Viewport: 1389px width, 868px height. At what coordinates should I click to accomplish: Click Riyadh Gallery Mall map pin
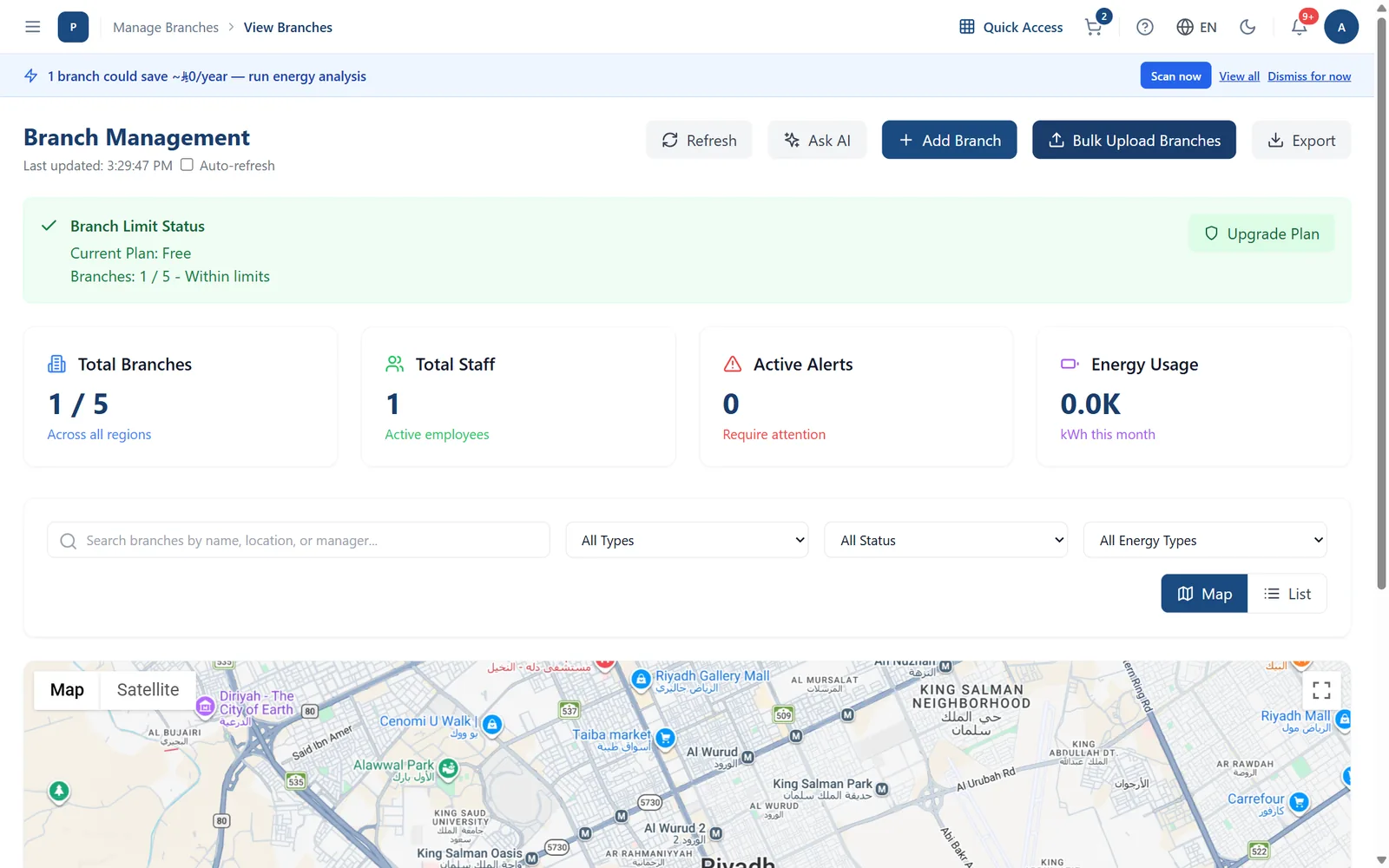[x=642, y=680]
